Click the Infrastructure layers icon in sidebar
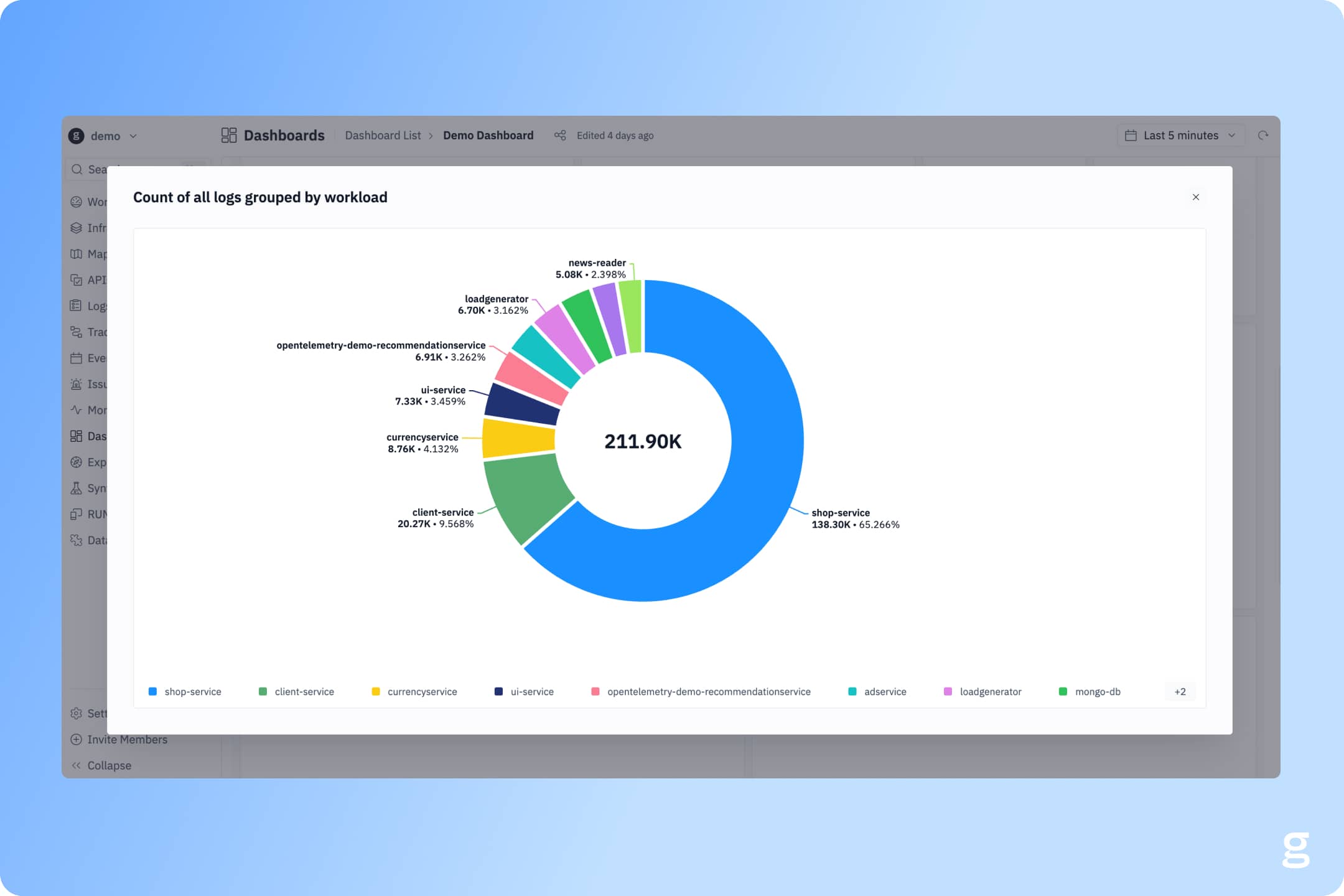 click(76, 228)
